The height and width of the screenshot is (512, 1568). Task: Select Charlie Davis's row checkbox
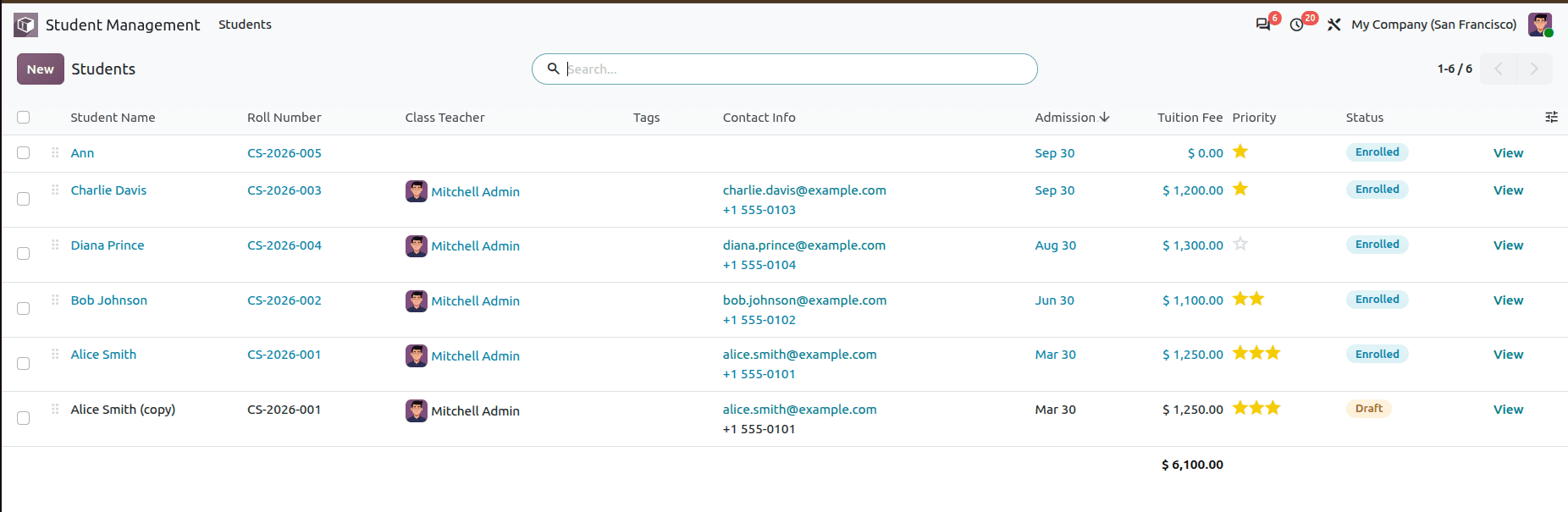(24, 199)
